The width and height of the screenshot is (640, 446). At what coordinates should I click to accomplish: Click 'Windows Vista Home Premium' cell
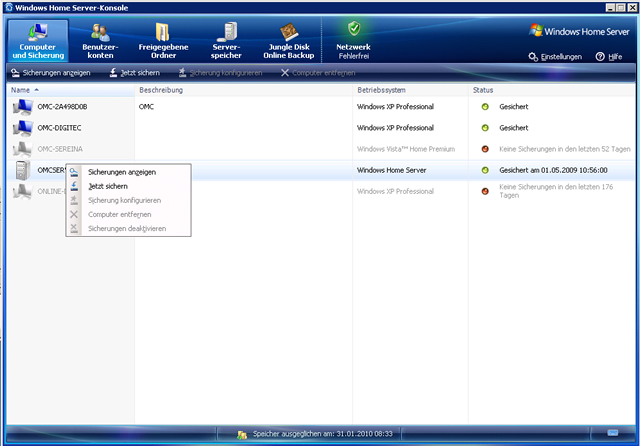click(x=406, y=149)
